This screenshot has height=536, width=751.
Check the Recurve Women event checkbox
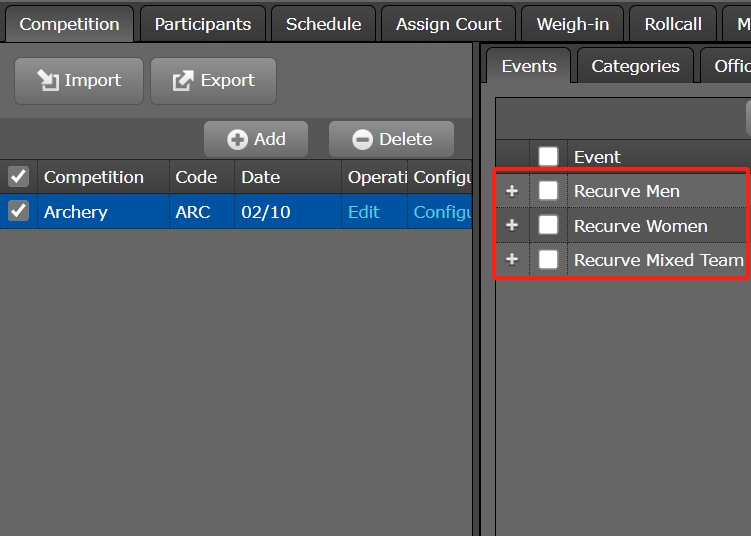click(x=548, y=226)
